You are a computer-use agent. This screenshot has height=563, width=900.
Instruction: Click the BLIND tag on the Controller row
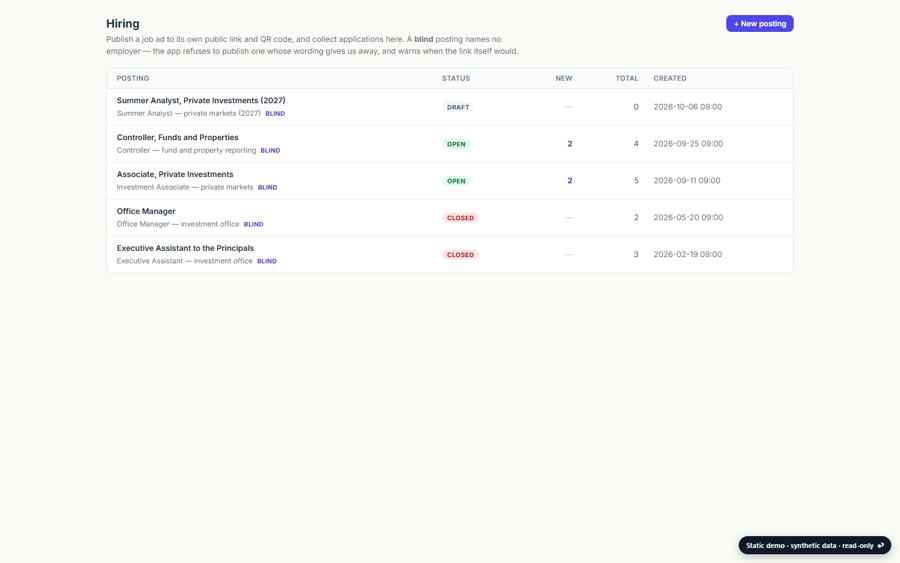pyautogui.click(x=270, y=150)
